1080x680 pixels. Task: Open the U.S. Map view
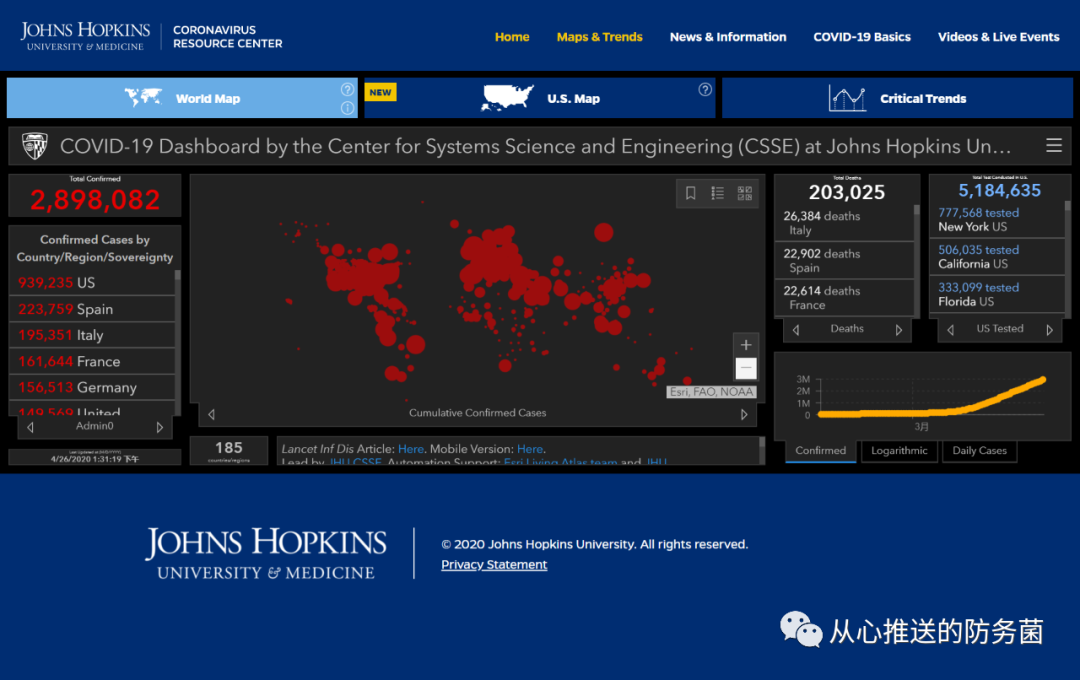click(x=539, y=98)
